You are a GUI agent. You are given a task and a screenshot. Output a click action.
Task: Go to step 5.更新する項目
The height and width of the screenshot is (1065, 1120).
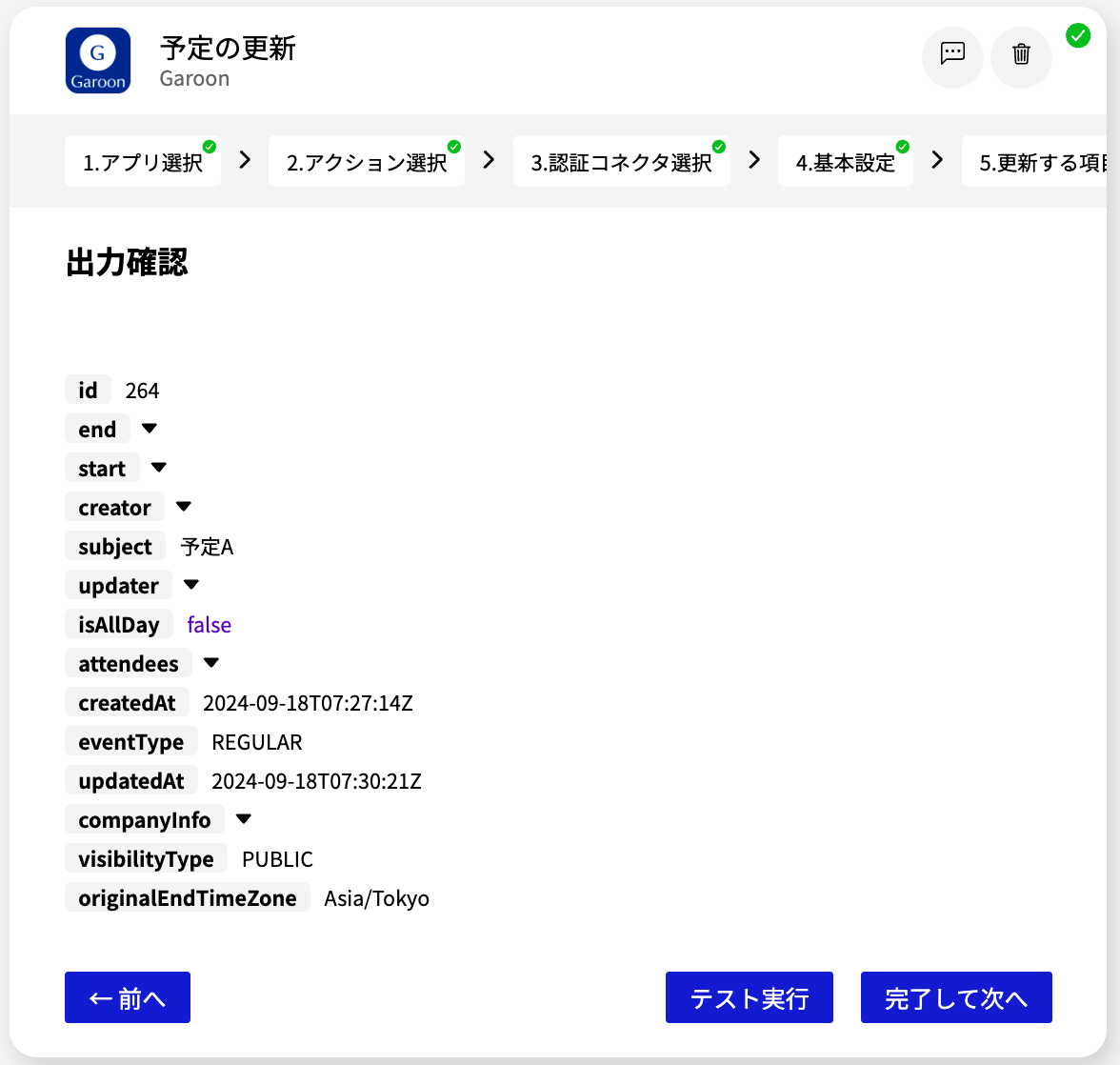tap(1034, 161)
